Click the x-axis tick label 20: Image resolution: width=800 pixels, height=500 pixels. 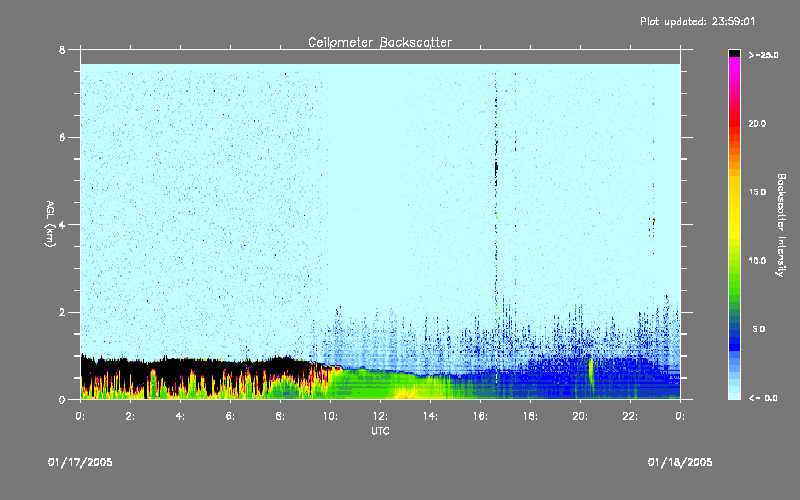click(580, 416)
